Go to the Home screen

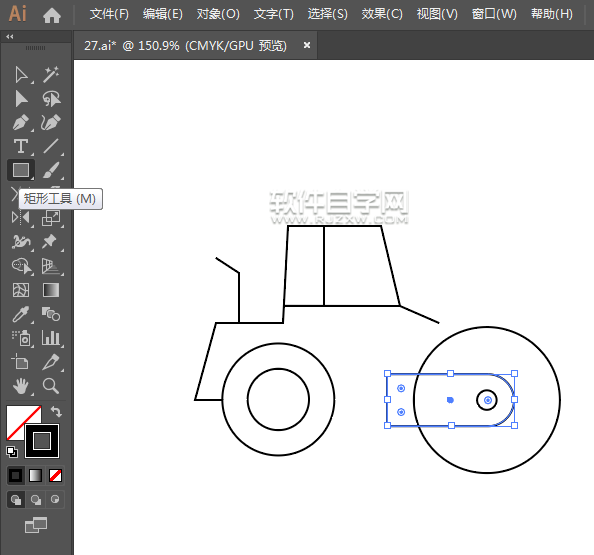pyautogui.click(x=52, y=15)
